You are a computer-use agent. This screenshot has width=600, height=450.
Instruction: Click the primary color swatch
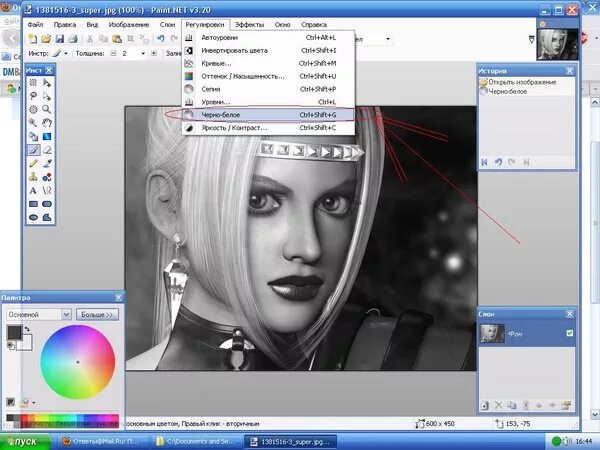point(15,332)
